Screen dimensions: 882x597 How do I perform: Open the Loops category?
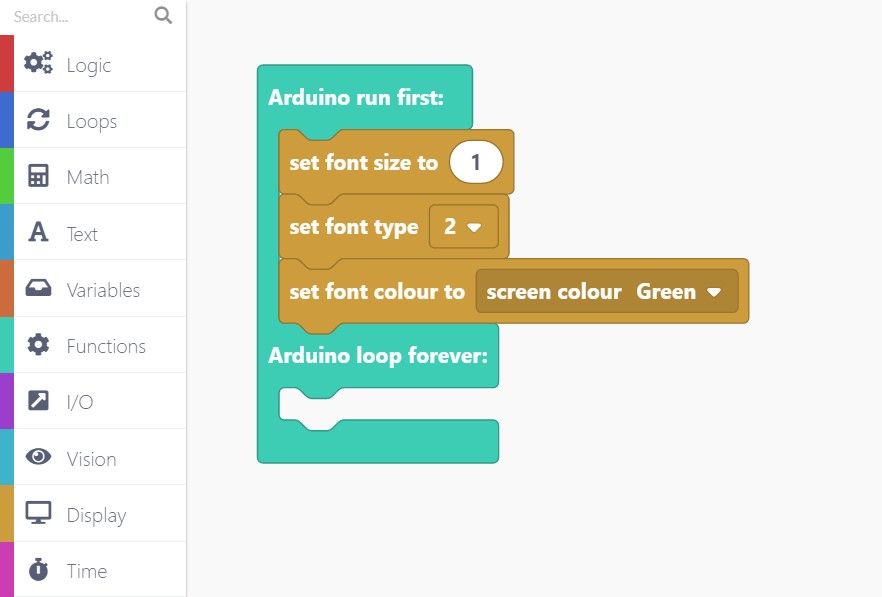(x=92, y=122)
